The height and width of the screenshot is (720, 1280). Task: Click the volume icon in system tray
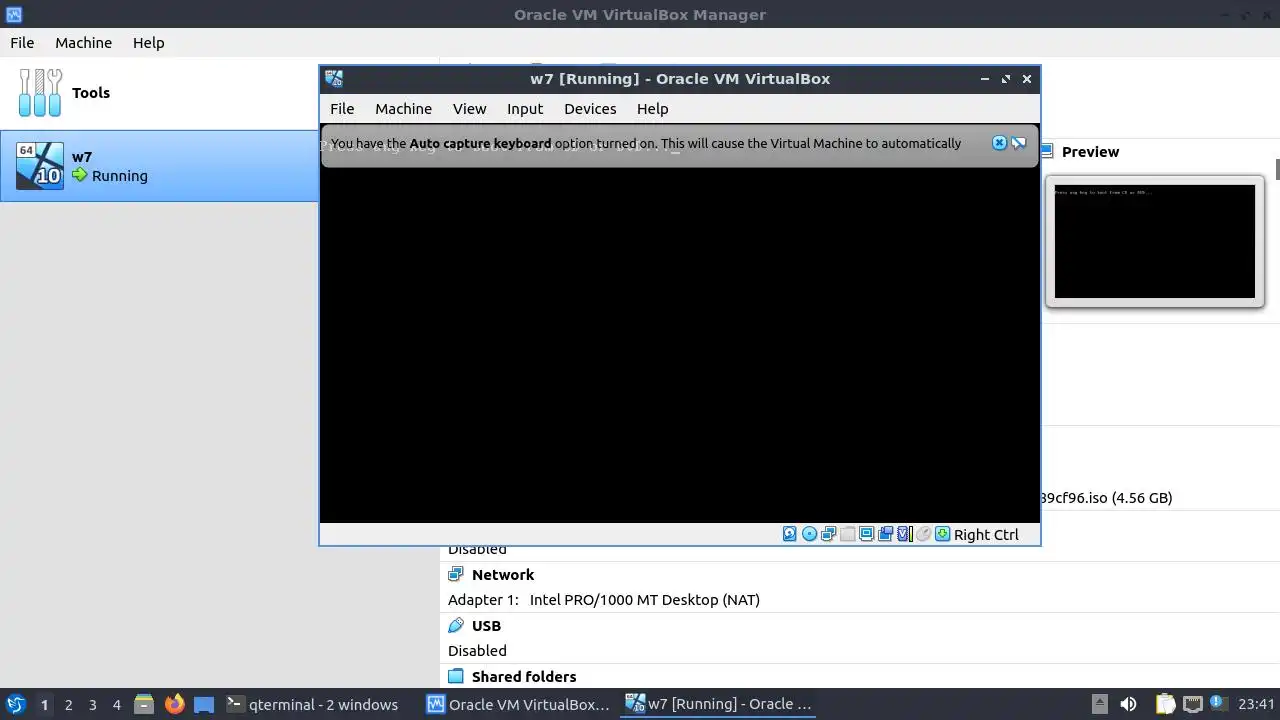click(x=1128, y=704)
